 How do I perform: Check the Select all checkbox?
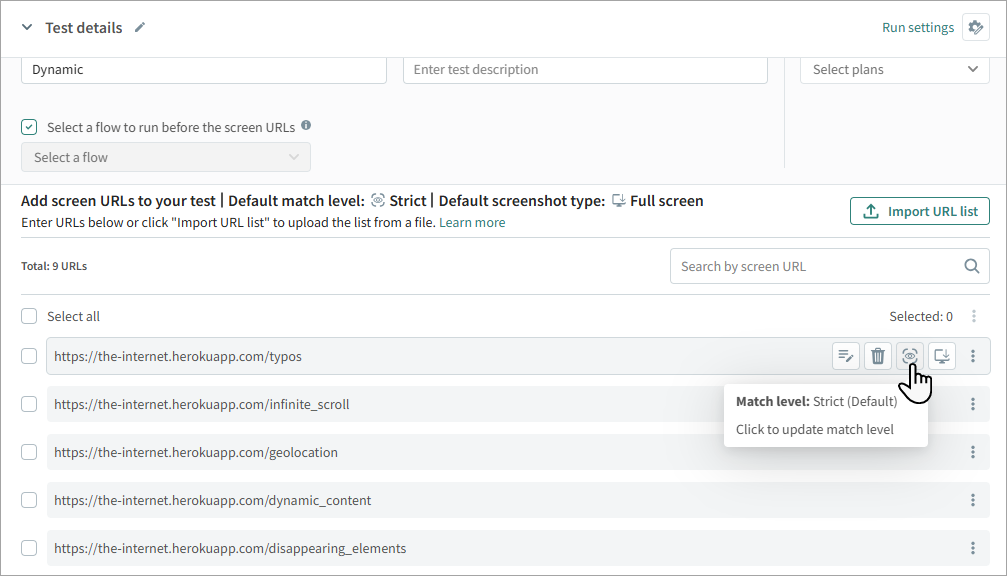click(x=30, y=316)
